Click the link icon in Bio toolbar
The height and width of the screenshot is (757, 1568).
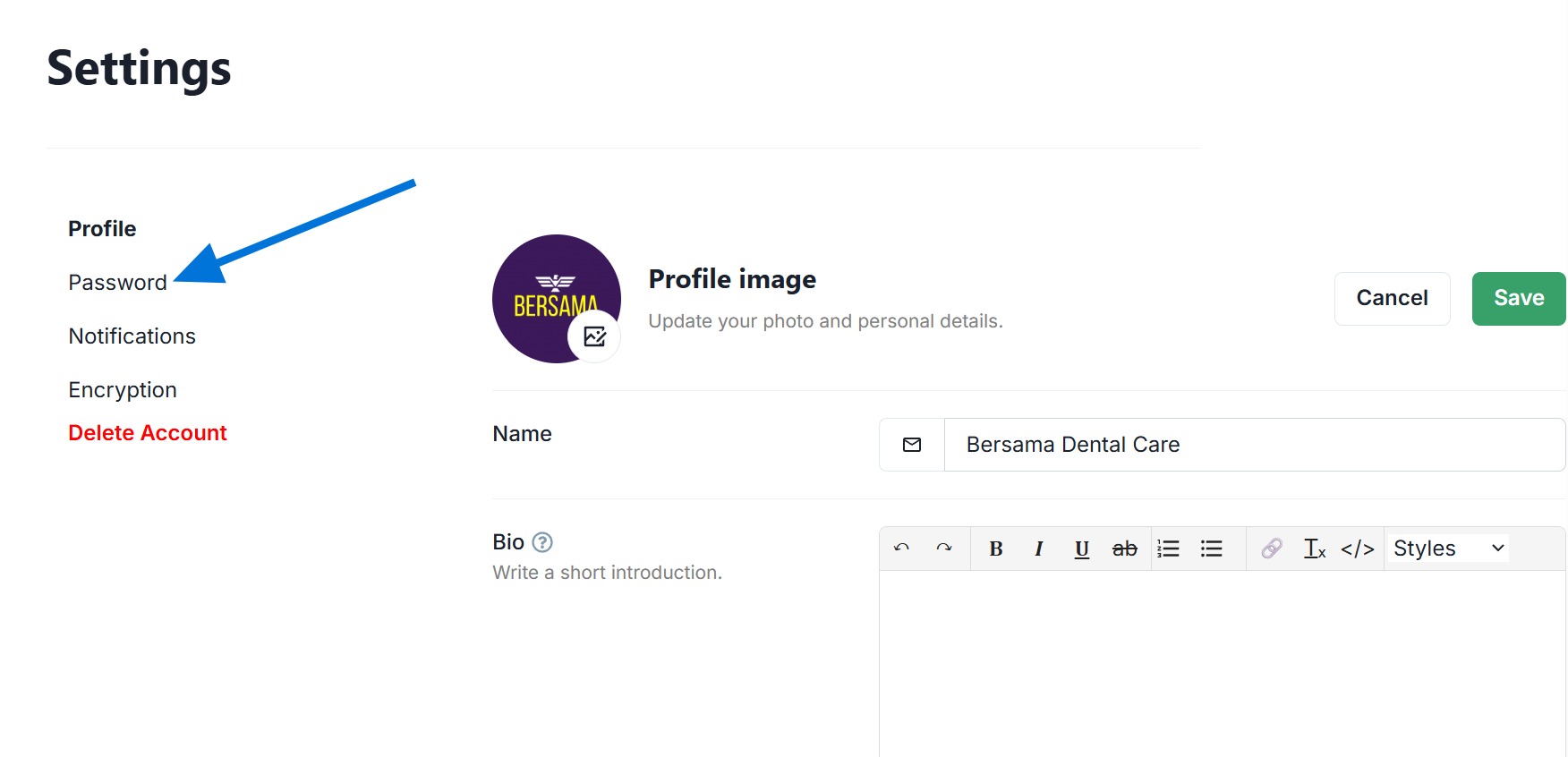(x=1271, y=549)
